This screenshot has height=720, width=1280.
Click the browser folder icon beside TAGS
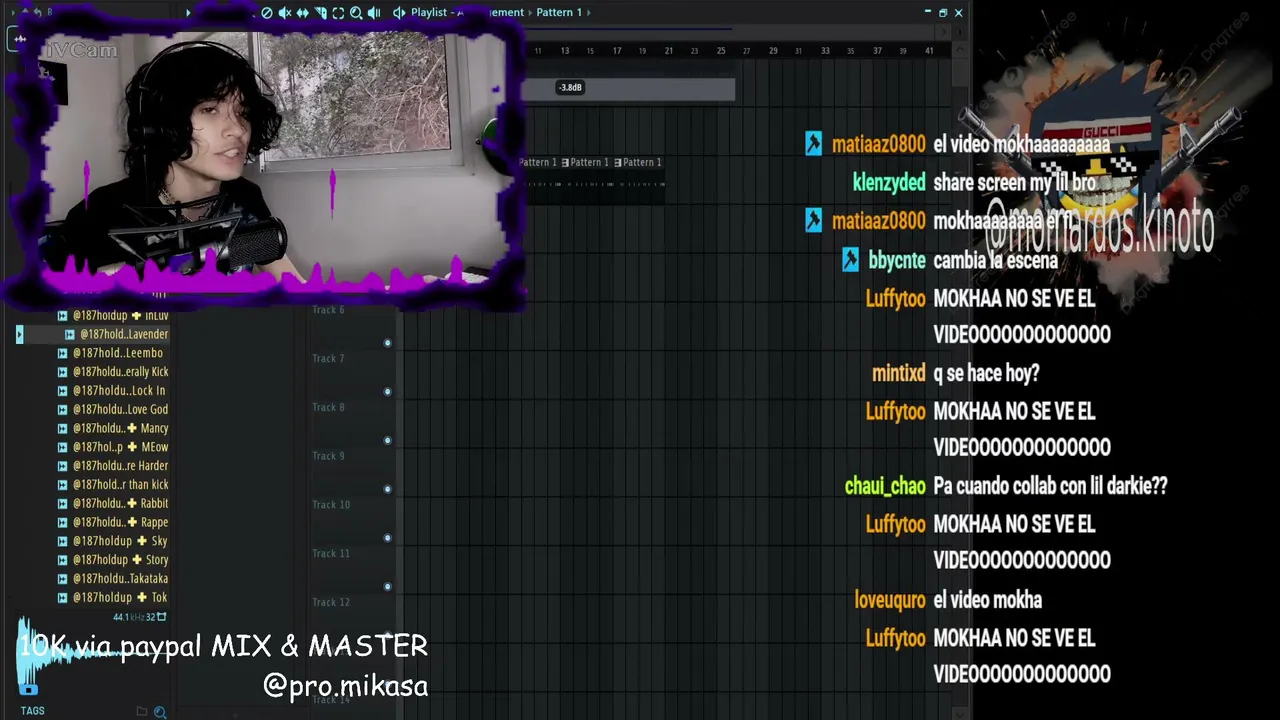tap(142, 711)
